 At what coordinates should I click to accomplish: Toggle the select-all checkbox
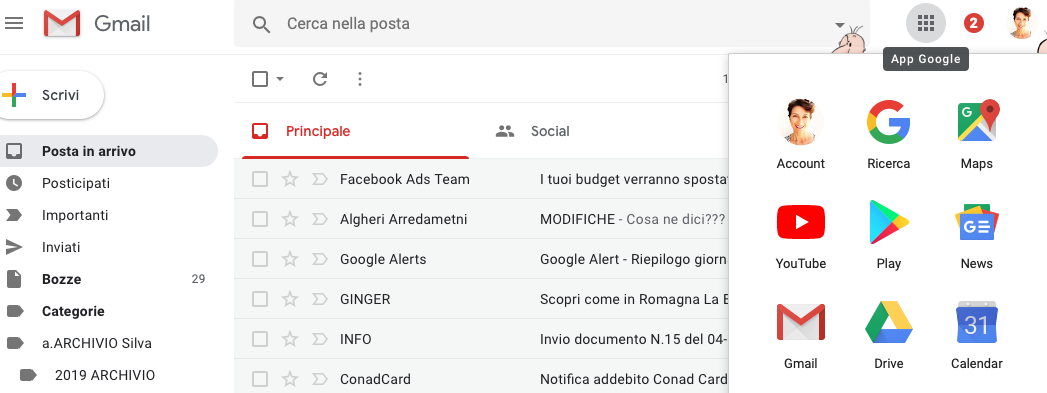coord(260,79)
